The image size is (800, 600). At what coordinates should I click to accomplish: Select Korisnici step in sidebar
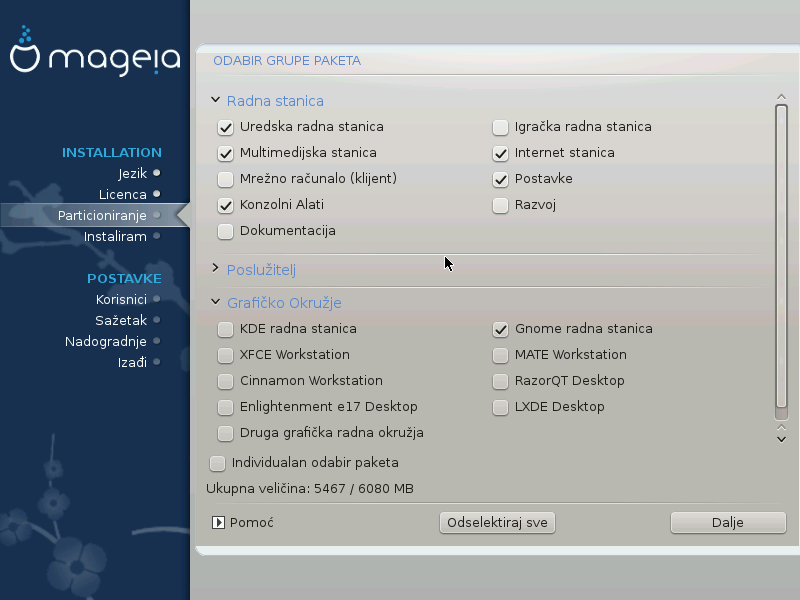(121, 299)
